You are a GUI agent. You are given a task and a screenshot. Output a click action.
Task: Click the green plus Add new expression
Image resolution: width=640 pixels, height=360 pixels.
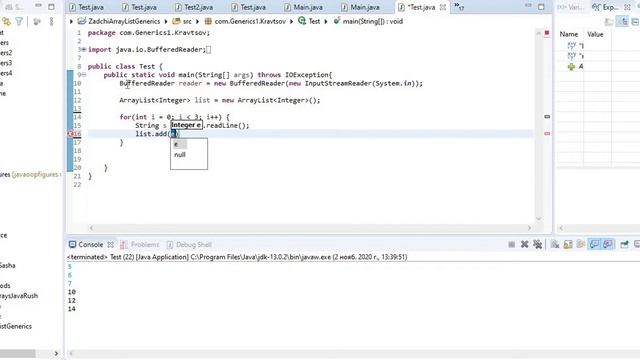pos(571,67)
